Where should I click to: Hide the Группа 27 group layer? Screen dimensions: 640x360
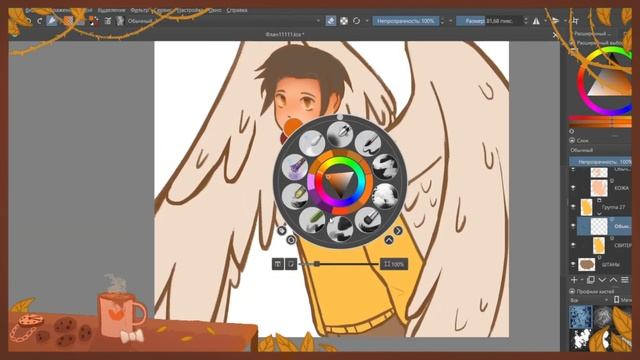coord(573,207)
